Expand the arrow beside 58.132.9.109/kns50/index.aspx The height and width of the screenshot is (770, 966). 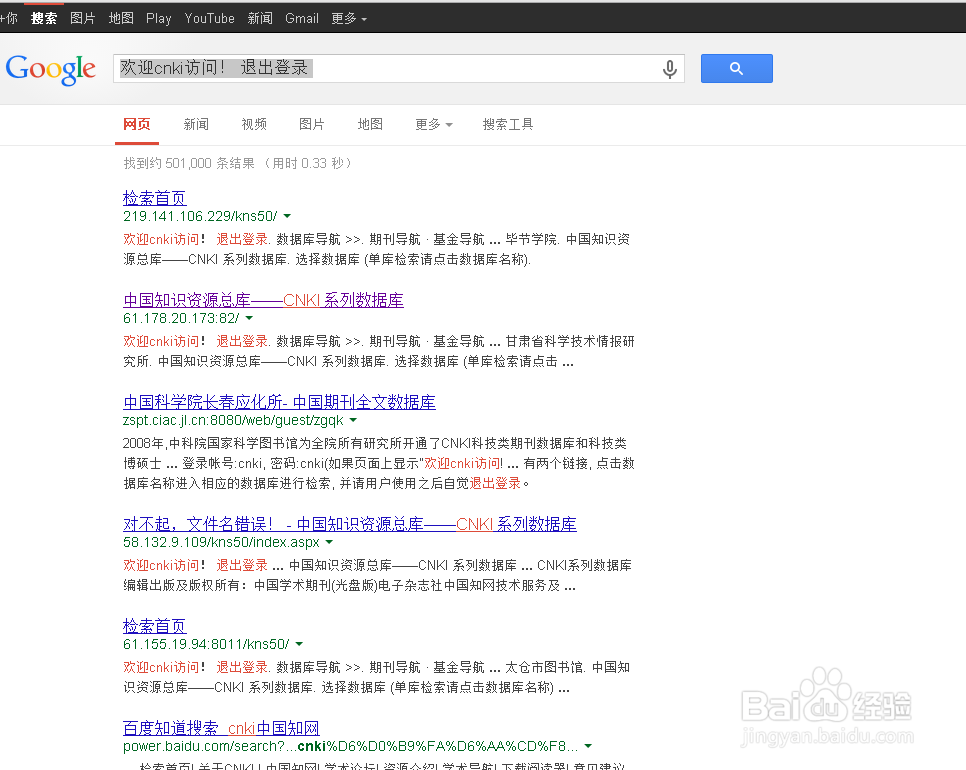(x=329, y=543)
